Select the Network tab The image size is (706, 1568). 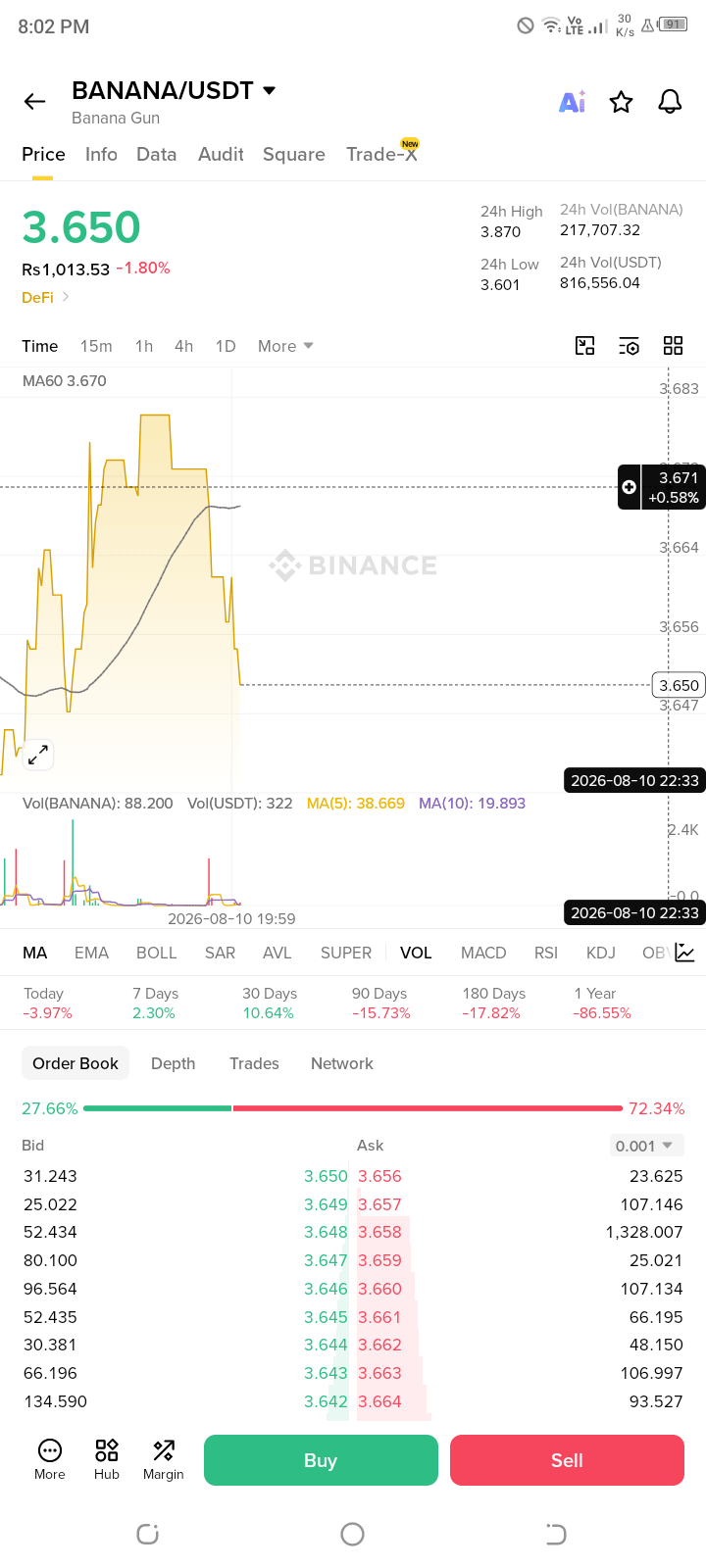[x=342, y=1063]
